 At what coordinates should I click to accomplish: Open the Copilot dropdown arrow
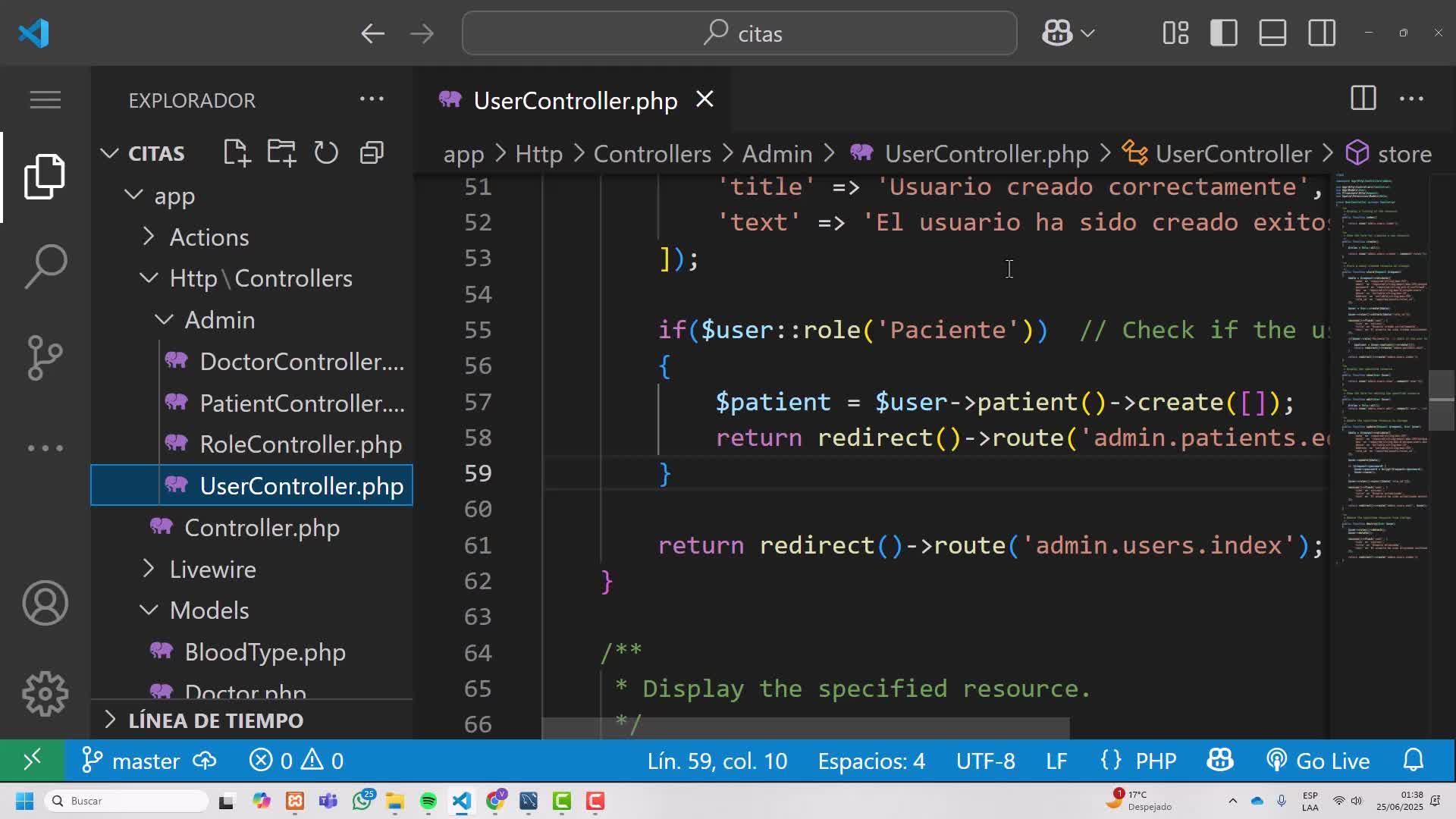1087,33
